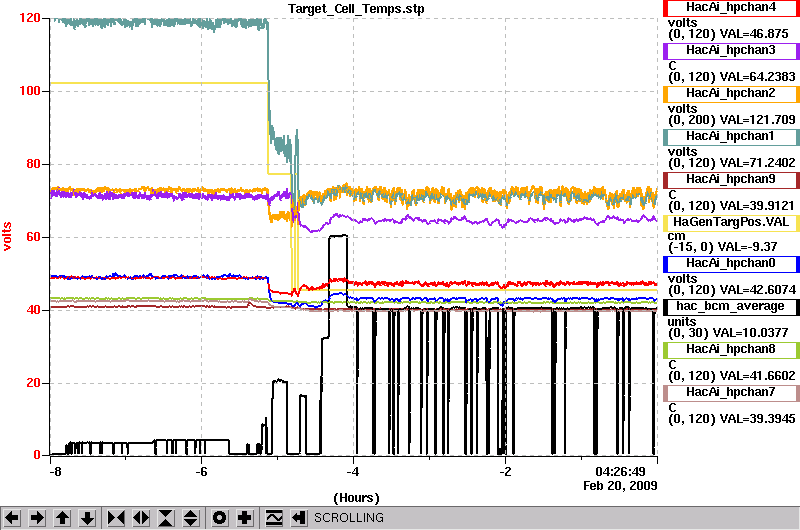Select the HacAi_hpchan1 teal curve label

[731, 136]
